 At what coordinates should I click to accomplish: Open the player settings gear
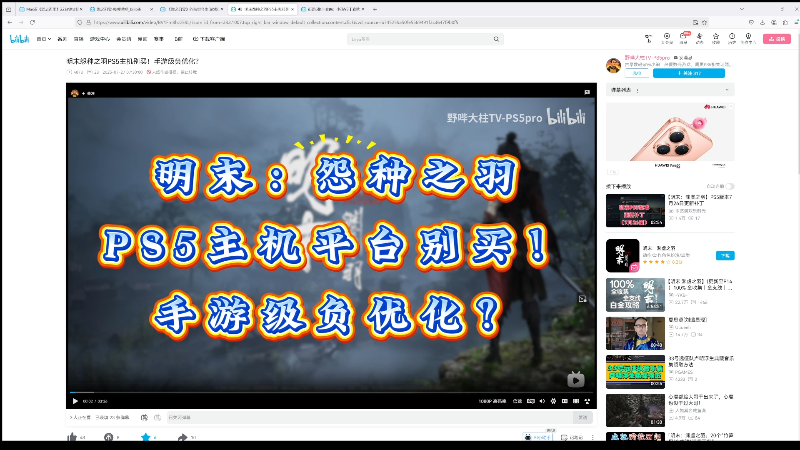click(554, 401)
